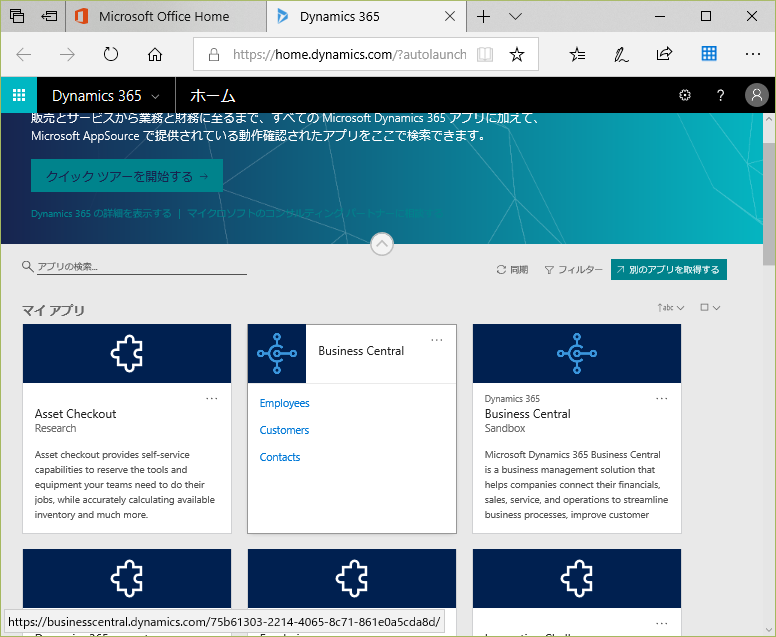Expand the Dynamics 365 app switcher dropdown
Viewport: 776px width, 637px height.
[x=155, y=96]
